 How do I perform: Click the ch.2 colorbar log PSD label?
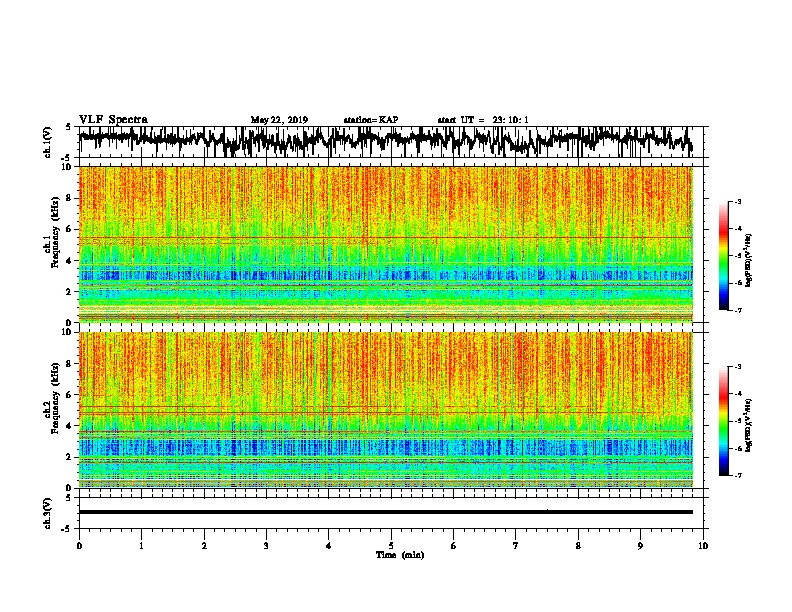[749, 425]
